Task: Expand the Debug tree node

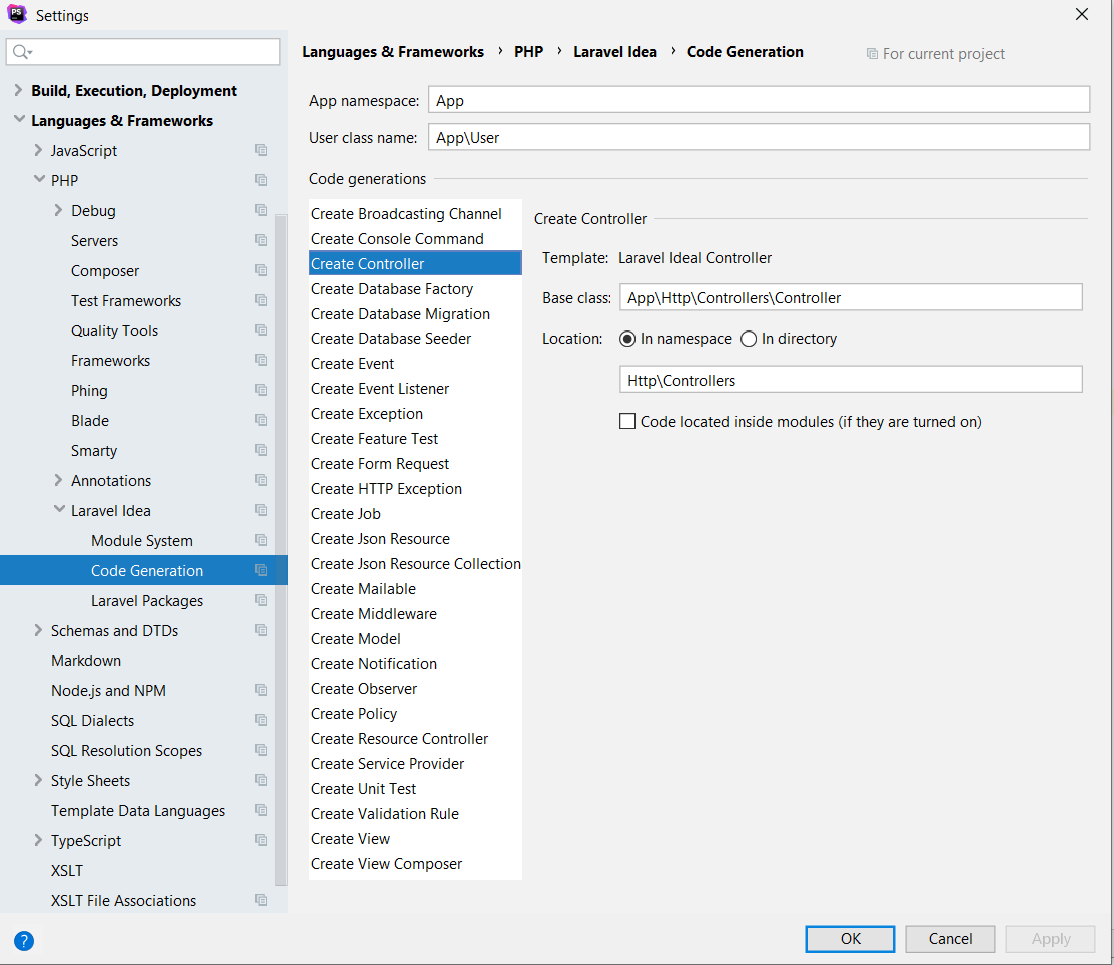Action: point(58,210)
